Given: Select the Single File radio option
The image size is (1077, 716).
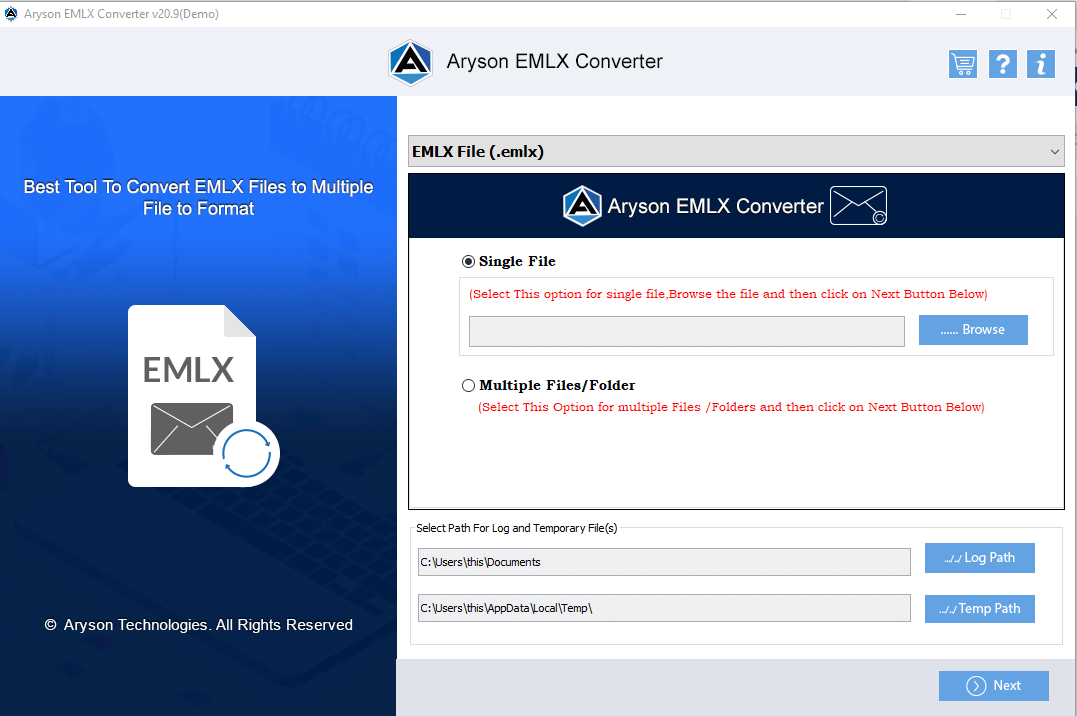Looking at the screenshot, I should tap(468, 262).
